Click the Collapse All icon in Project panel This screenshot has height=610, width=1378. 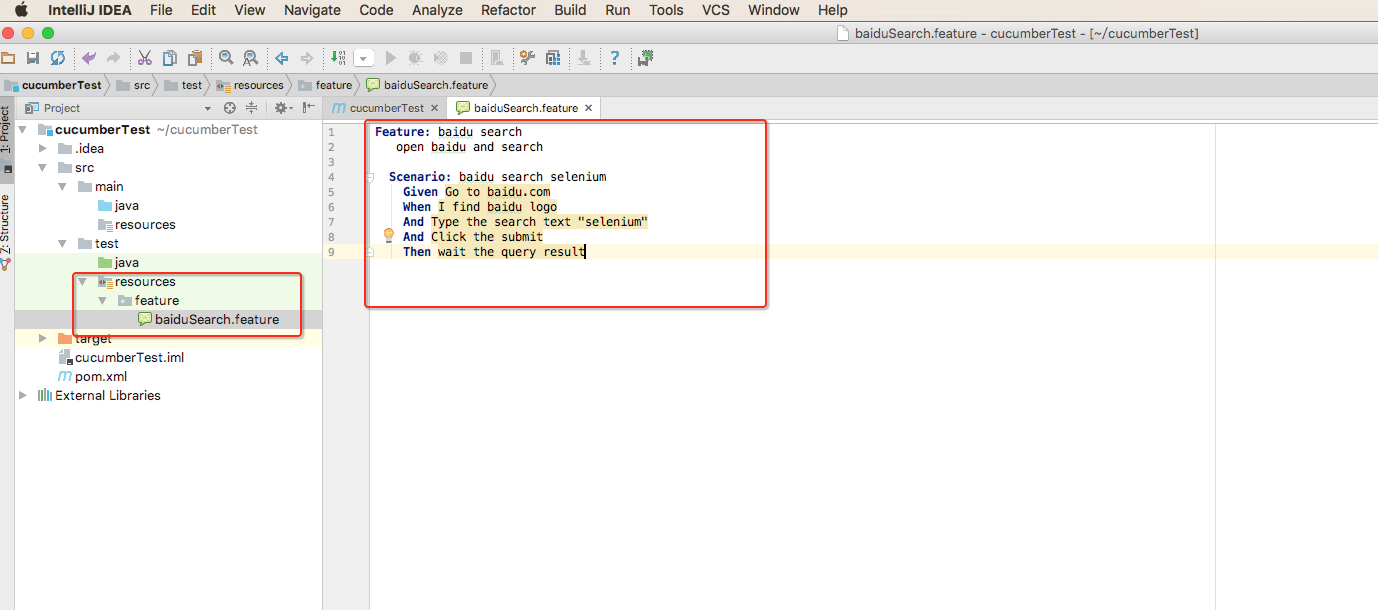point(252,108)
